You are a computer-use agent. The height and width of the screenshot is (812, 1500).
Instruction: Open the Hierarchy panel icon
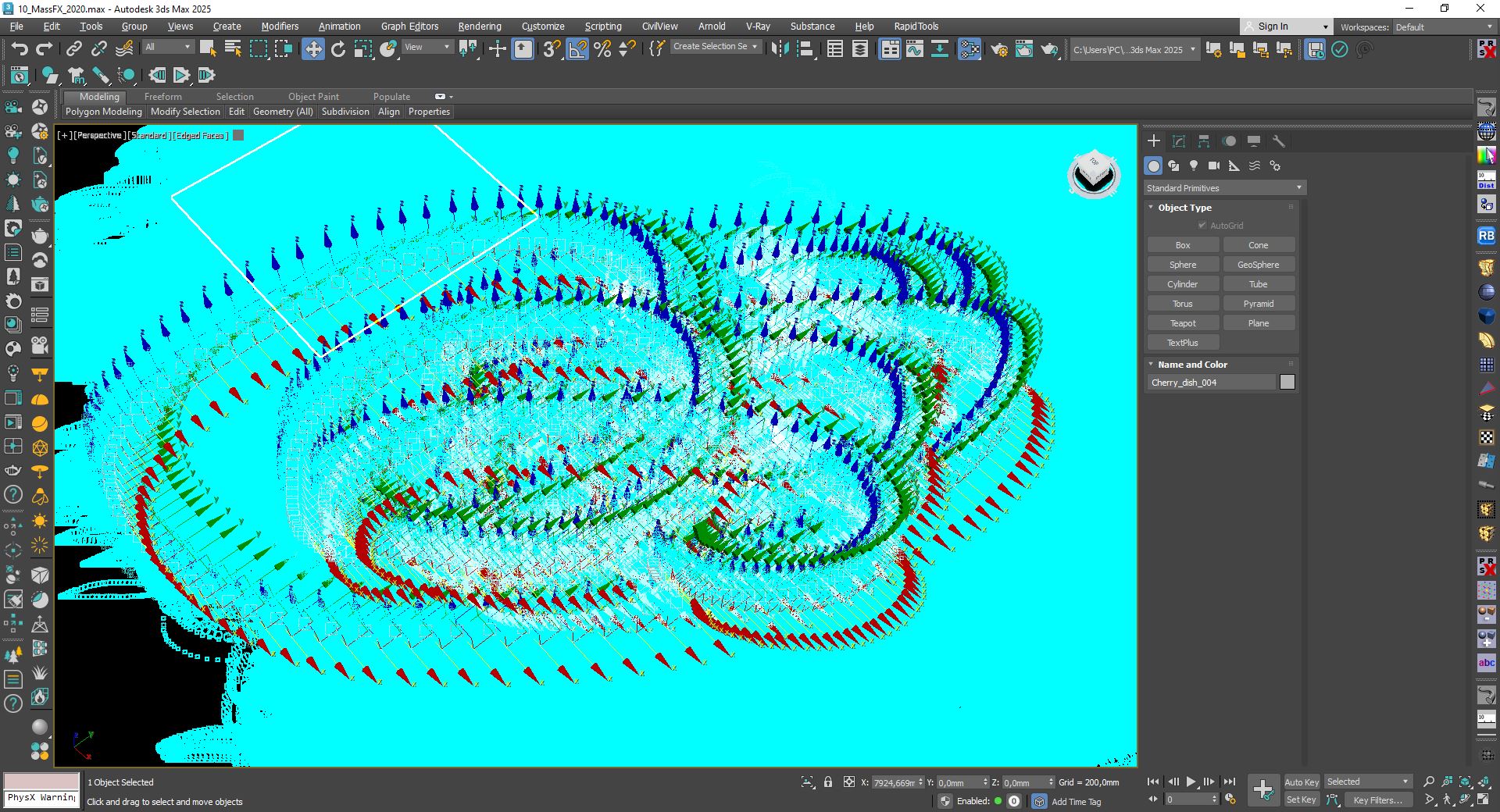pyautogui.click(x=1204, y=141)
